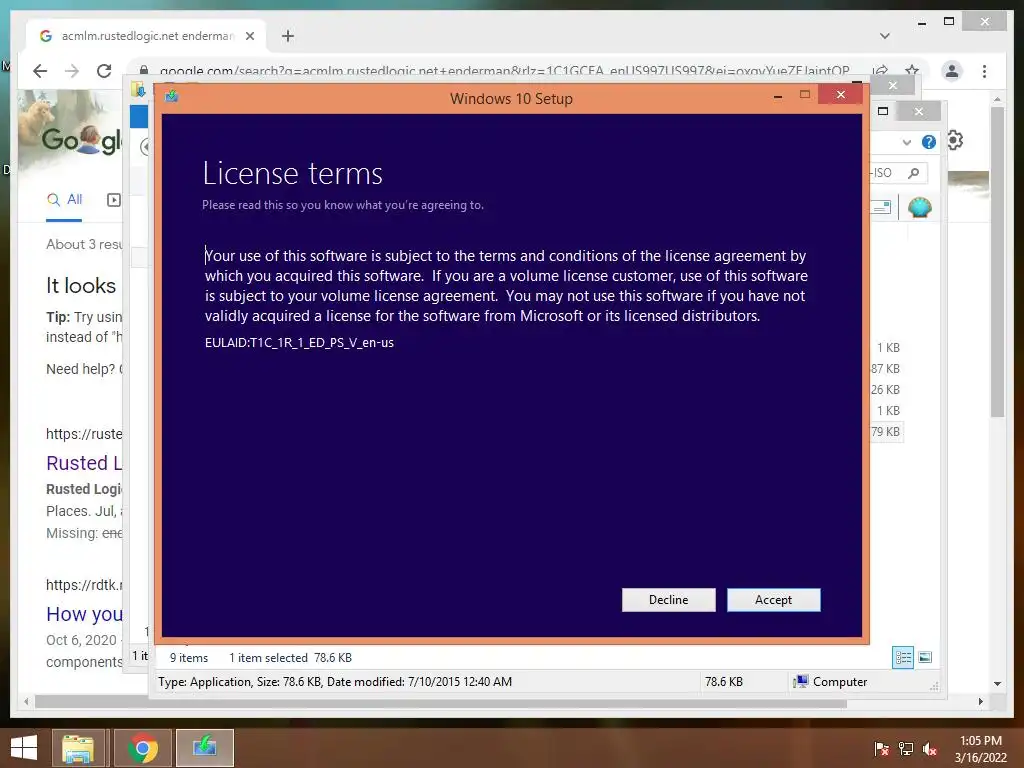
Task: Open Chrome's three-dot menu
Action: pyautogui.click(x=984, y=71)
